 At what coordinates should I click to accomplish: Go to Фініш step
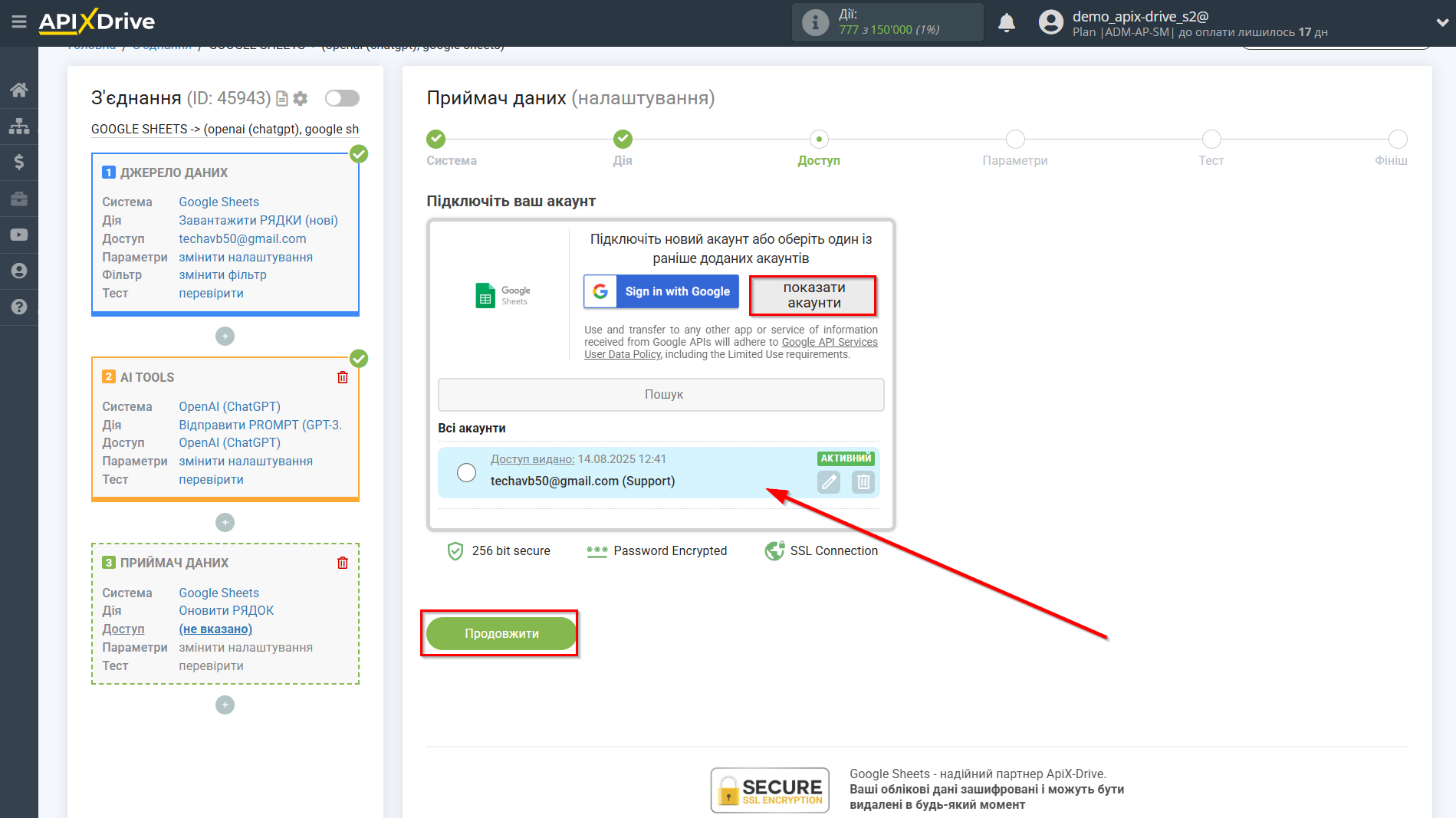click(1398, 139)
